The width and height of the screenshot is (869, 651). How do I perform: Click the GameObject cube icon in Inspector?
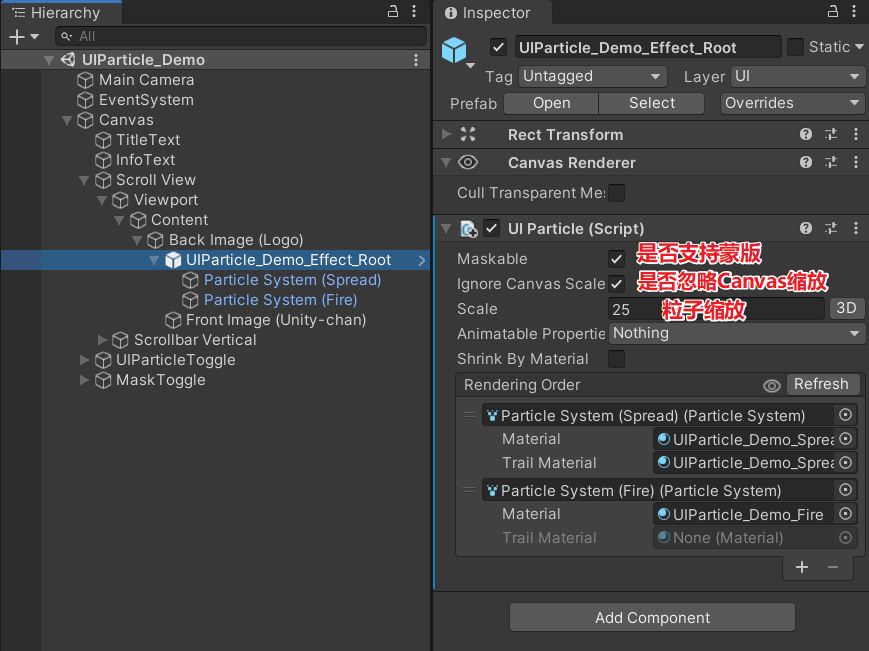tap(454, 50)
